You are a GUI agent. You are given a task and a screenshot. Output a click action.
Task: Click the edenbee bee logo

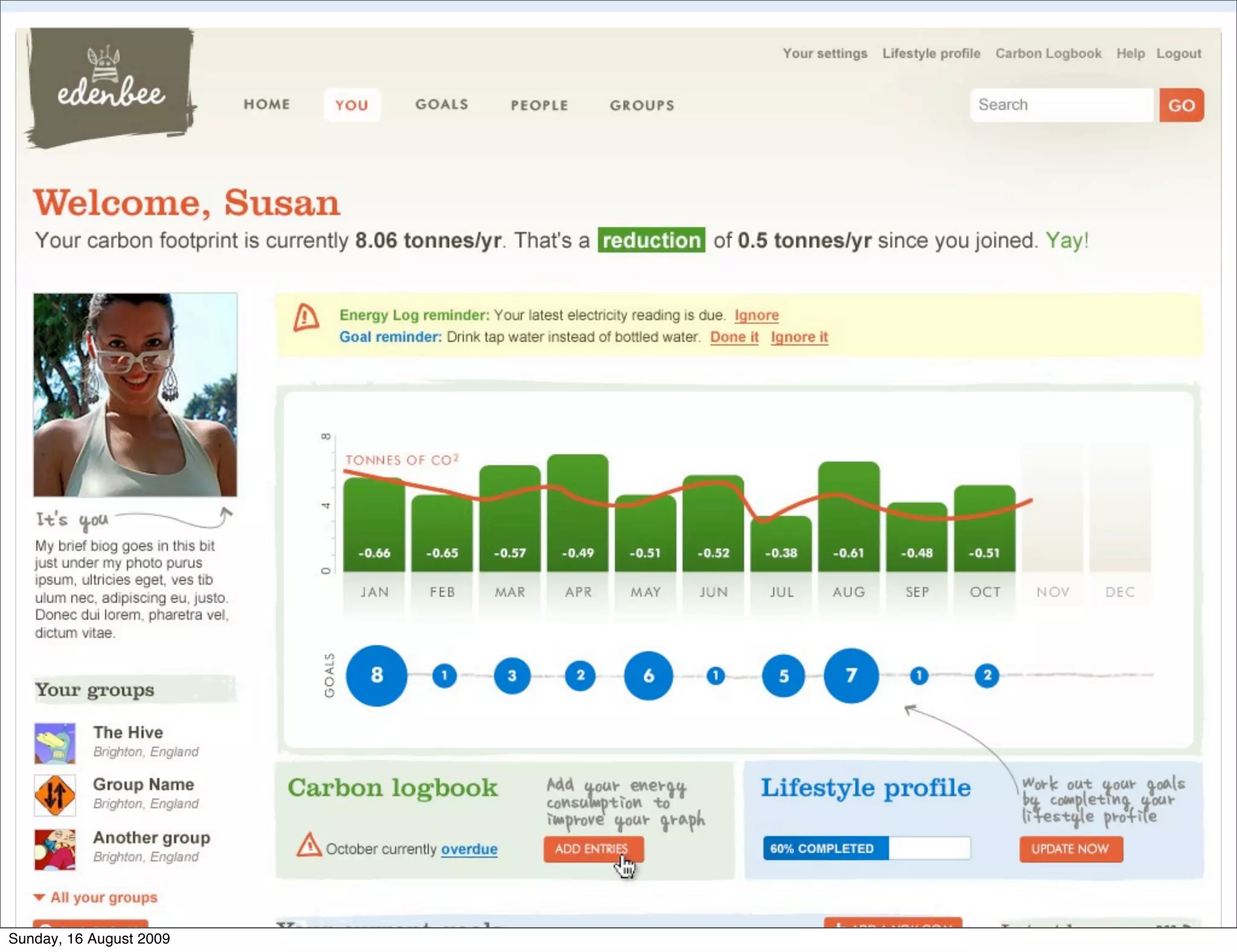coord(111,86)
